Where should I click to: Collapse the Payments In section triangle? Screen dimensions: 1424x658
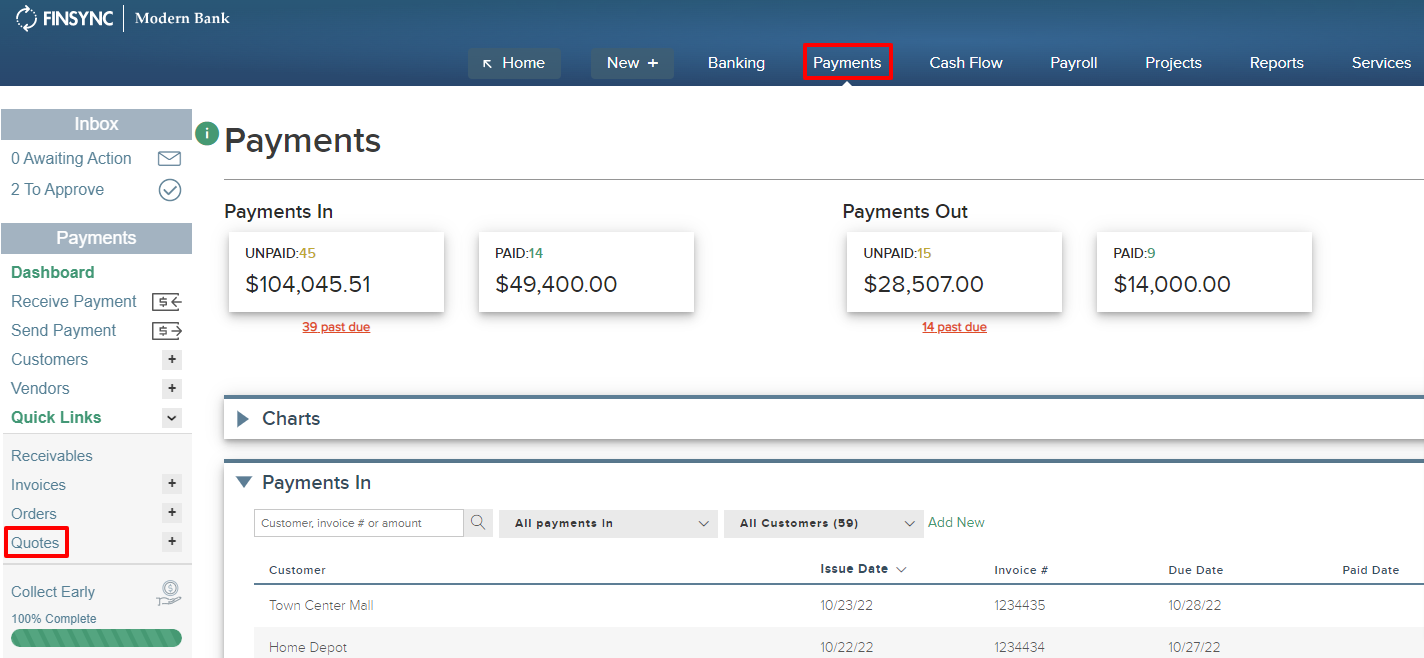pos(243,482)
